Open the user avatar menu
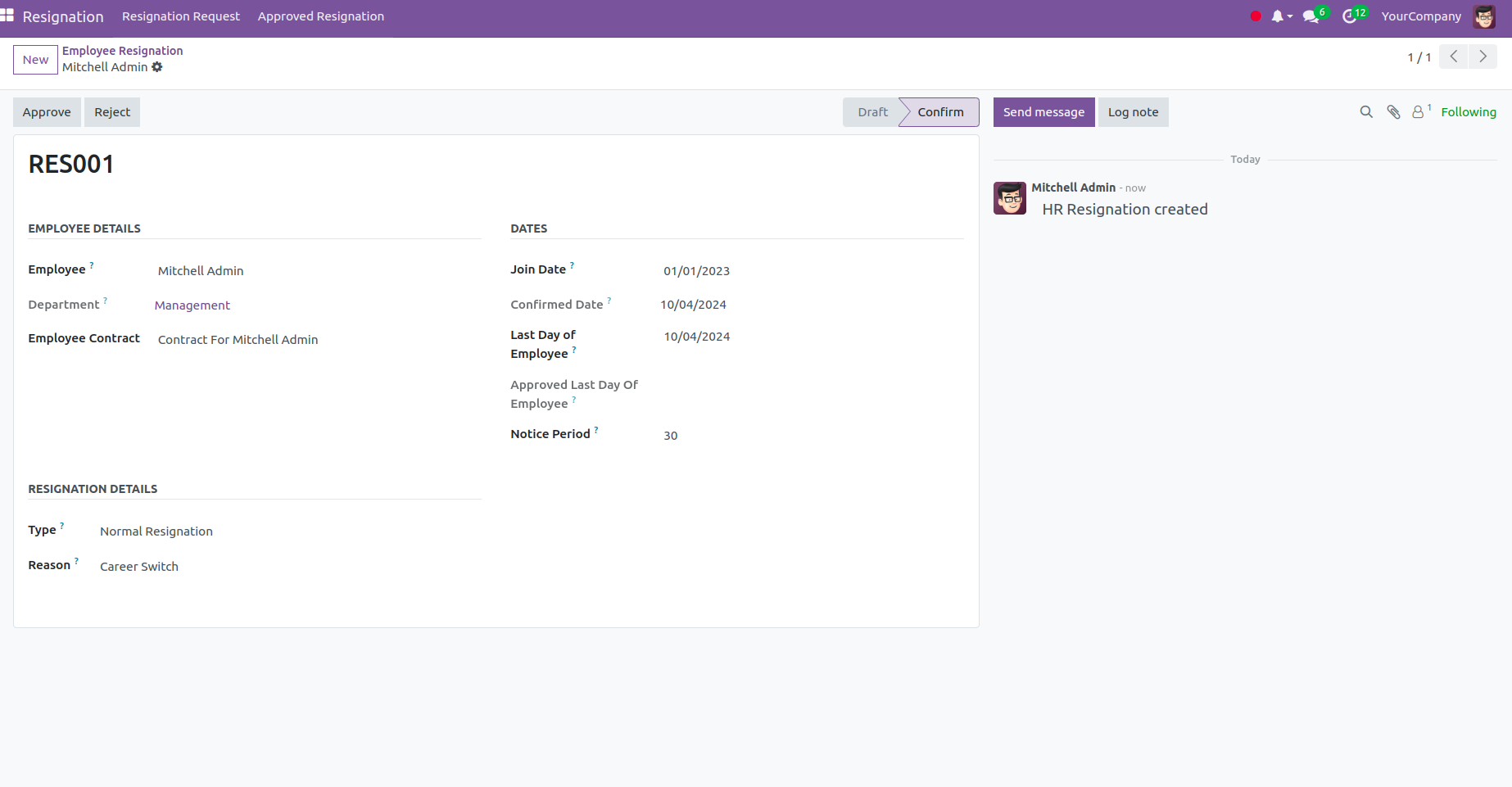The height and width of the screenshot is (787, 1512). point(1483,16)
